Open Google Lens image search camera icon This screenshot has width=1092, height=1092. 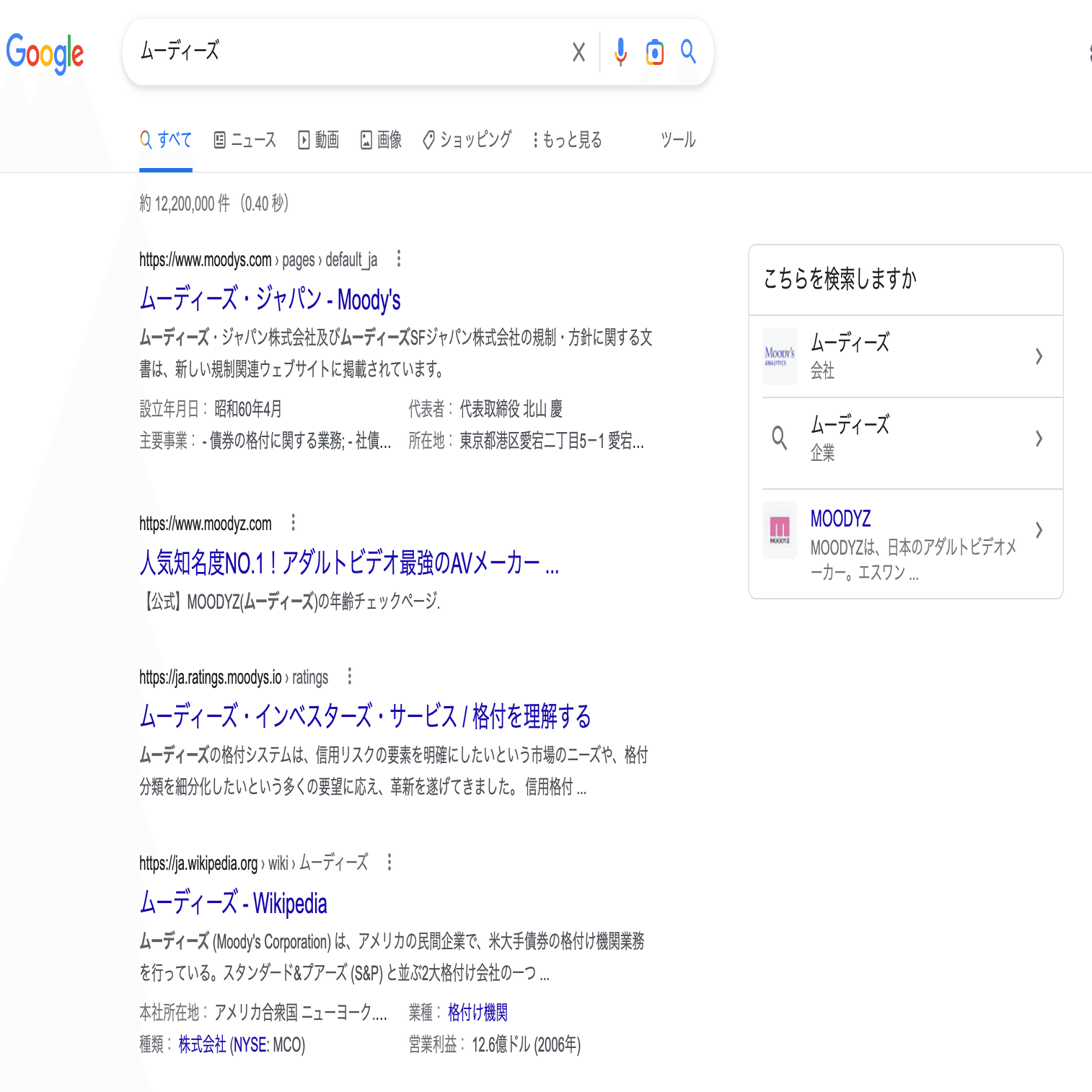coord(653,51)
